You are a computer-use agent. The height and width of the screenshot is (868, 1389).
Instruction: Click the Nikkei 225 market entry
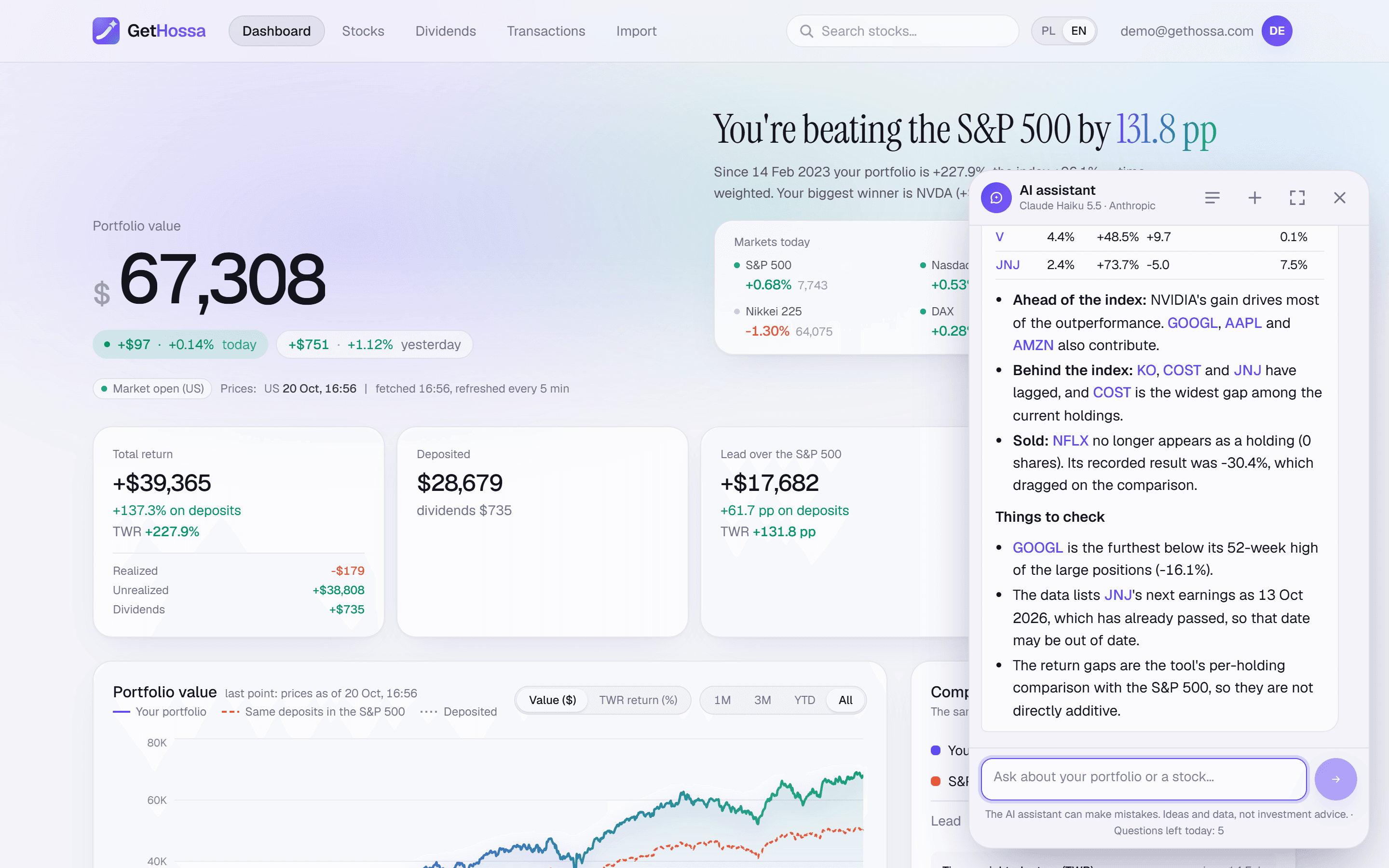pyautogui.click(x=783, y=322)
